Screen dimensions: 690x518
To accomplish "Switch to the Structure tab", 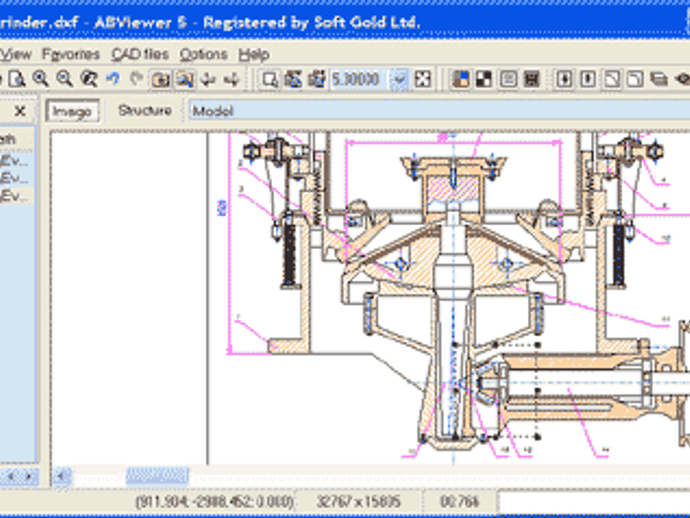I will pos(145,110).
